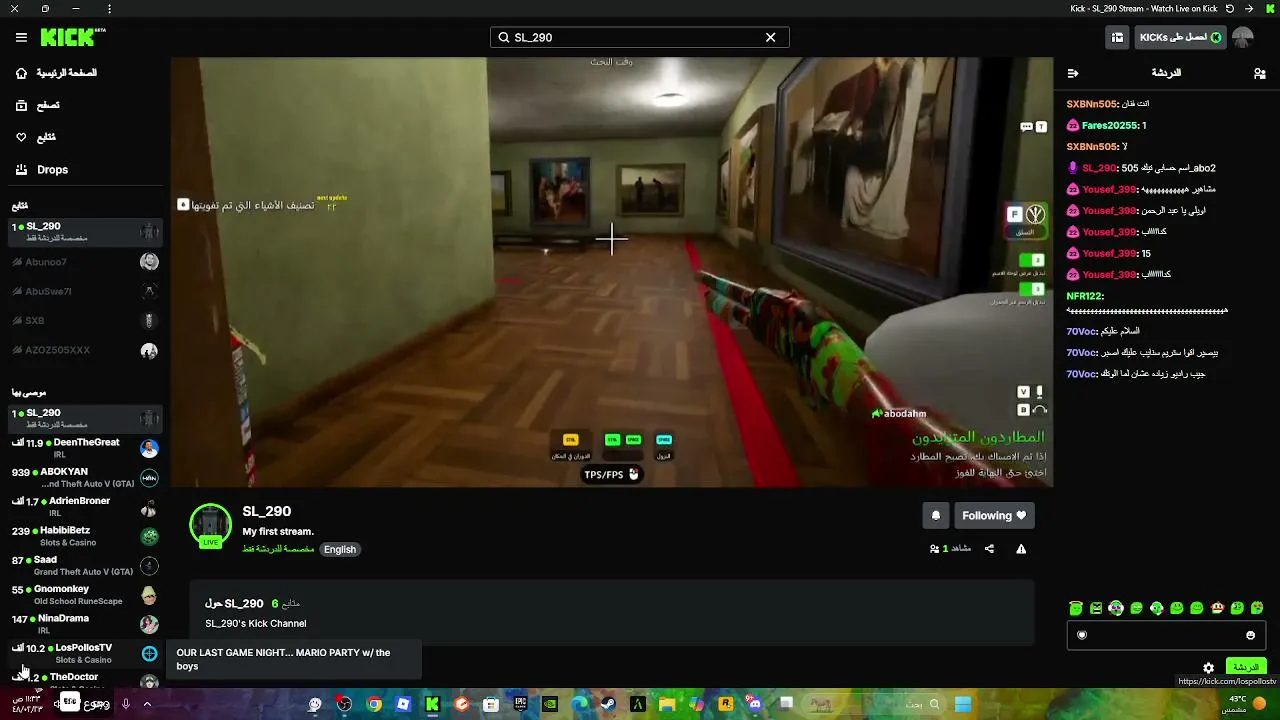
Task: Open Steam from the taskbar
Action: [x=607, y=704]
